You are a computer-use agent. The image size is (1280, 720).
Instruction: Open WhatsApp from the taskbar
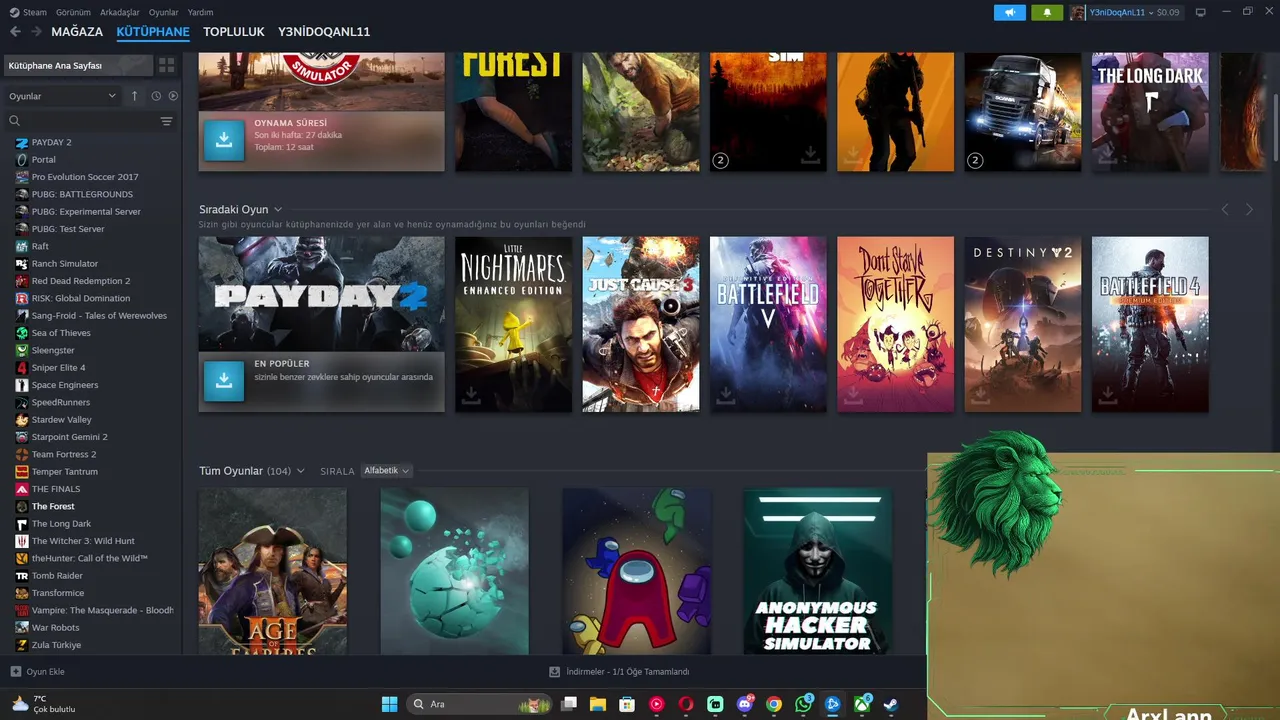pos(803,704)
